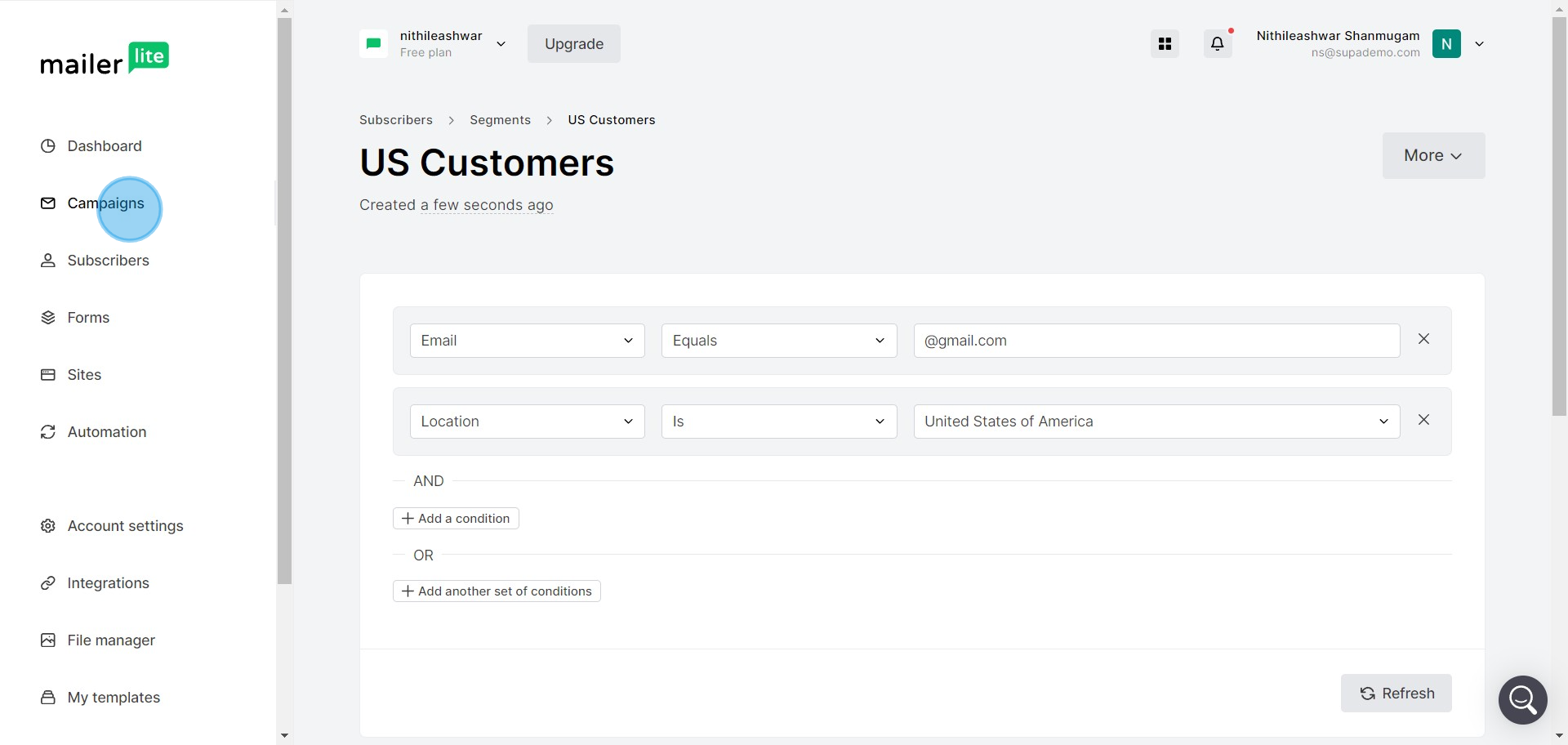Open Forms in the sidebar
The height and width of the screenshot is (745, 1568).
point(75,318)
